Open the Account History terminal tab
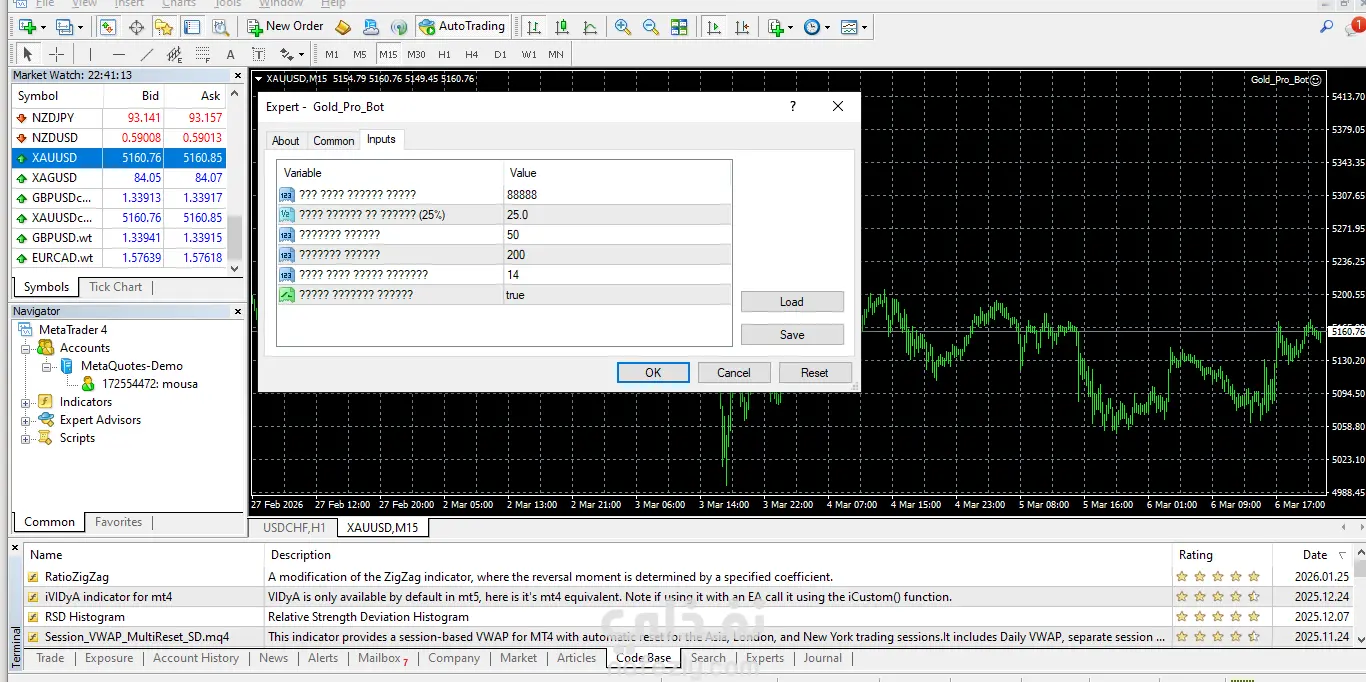Viewport: 1366px width, 682px height. [196, 658]
